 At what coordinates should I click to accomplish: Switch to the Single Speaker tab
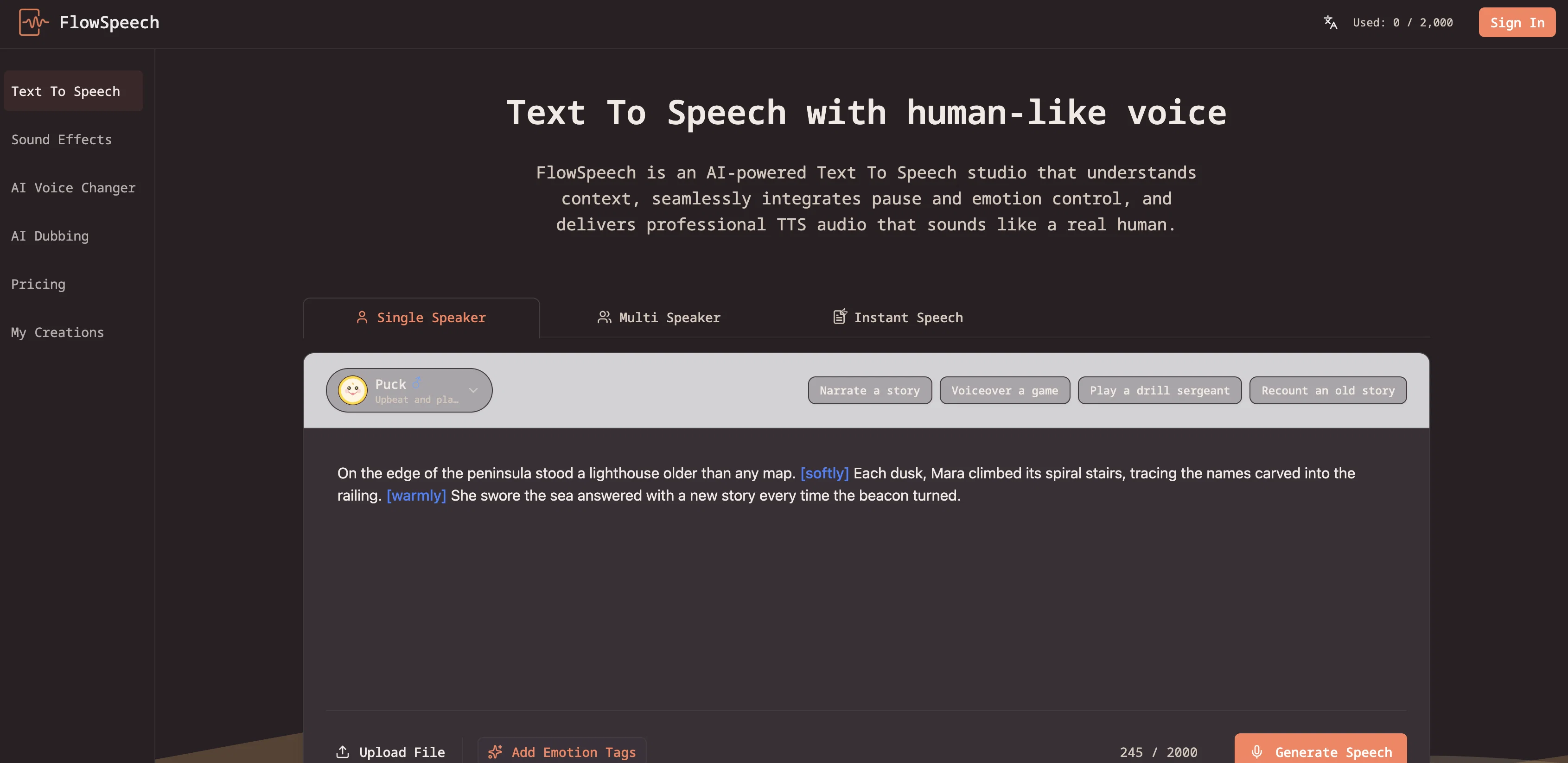point(421,318)
